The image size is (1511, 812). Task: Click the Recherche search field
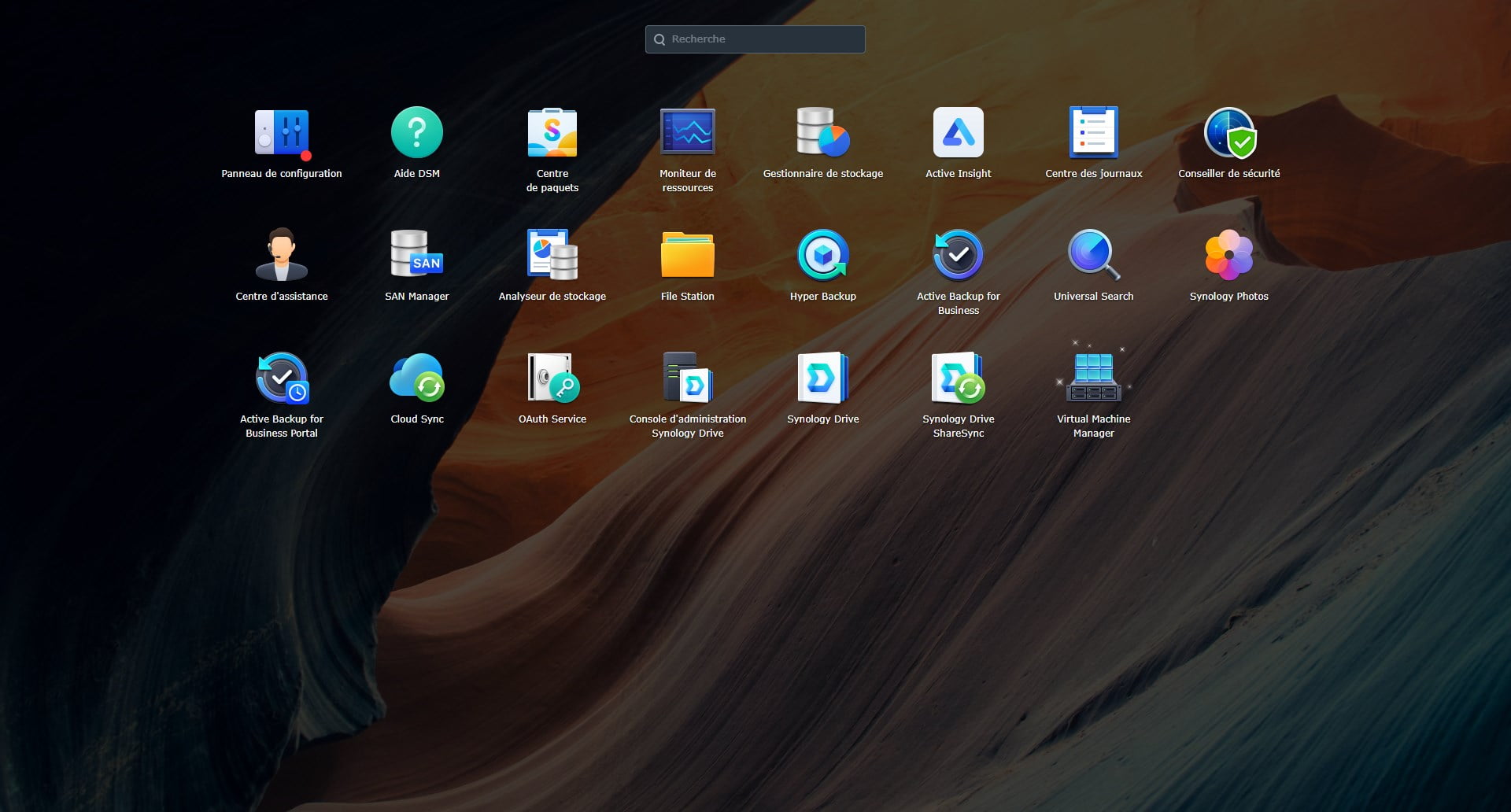pos(755,39)
